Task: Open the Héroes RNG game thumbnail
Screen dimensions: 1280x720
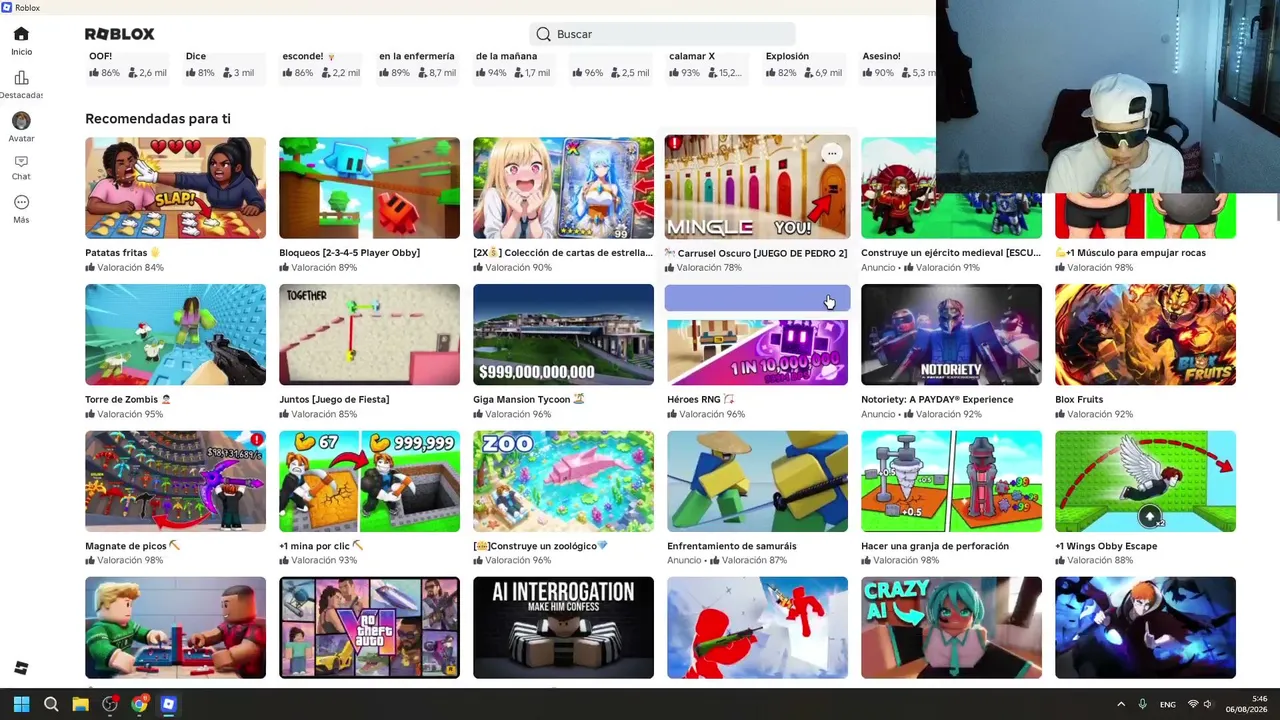Action: click(757, 350)
